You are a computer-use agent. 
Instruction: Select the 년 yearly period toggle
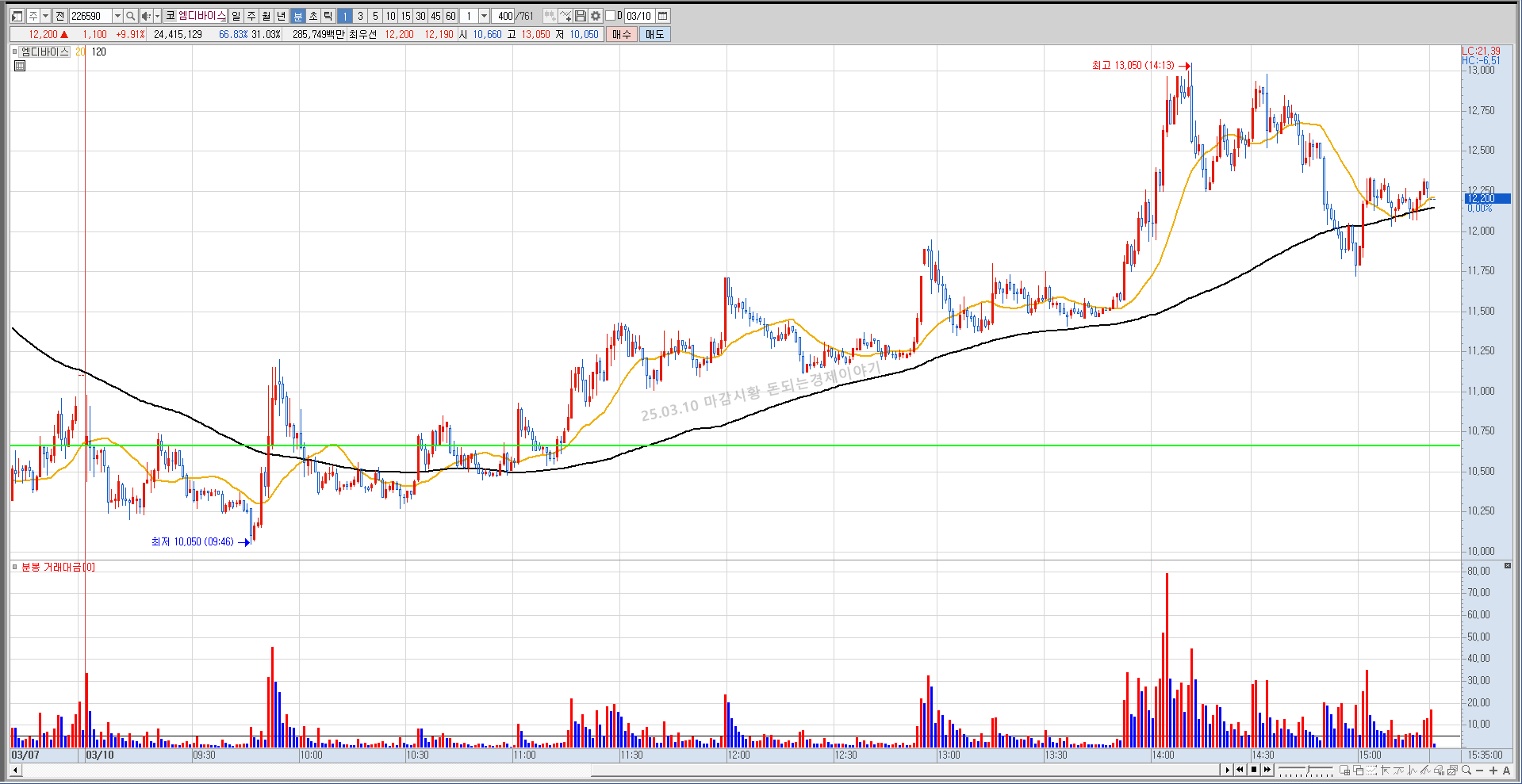tap(281, 16)
